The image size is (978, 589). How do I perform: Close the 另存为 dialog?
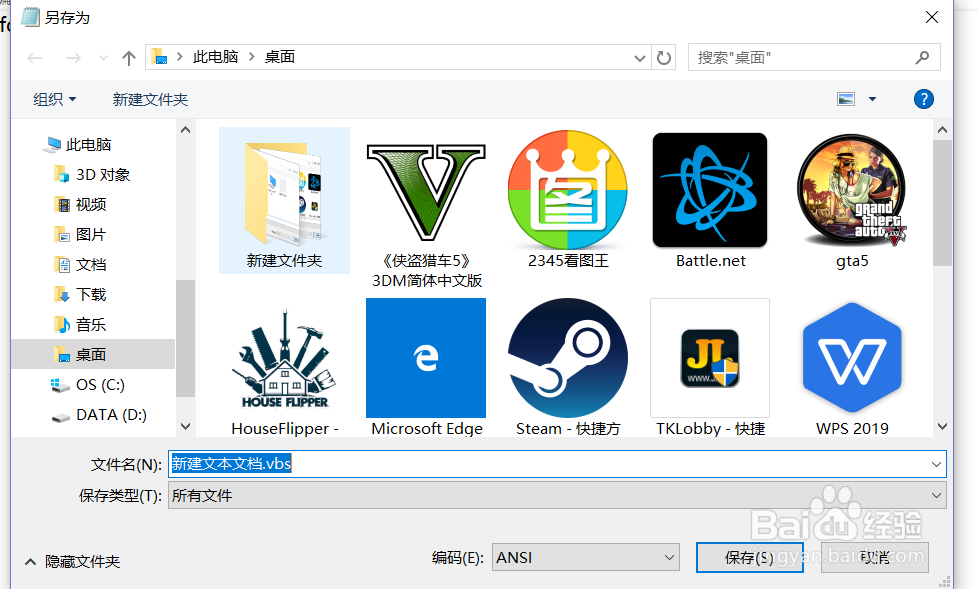(932, 17)
